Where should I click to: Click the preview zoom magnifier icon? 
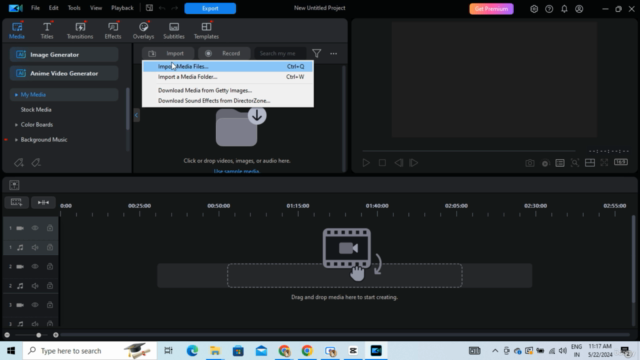click(575, 163)
